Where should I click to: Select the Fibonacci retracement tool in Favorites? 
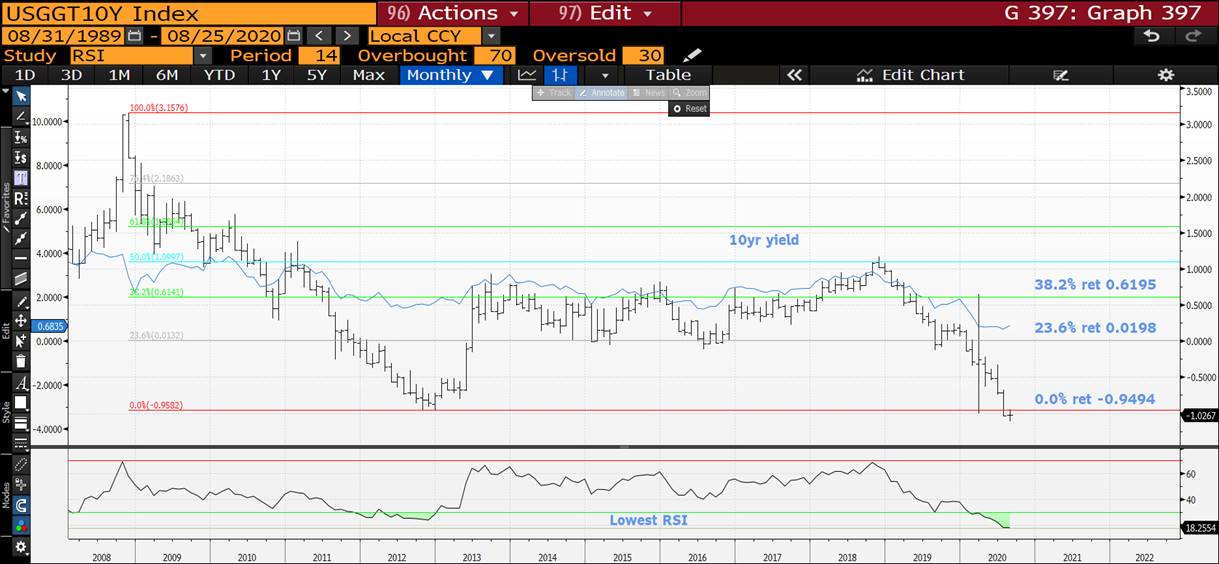pos(20,176)
